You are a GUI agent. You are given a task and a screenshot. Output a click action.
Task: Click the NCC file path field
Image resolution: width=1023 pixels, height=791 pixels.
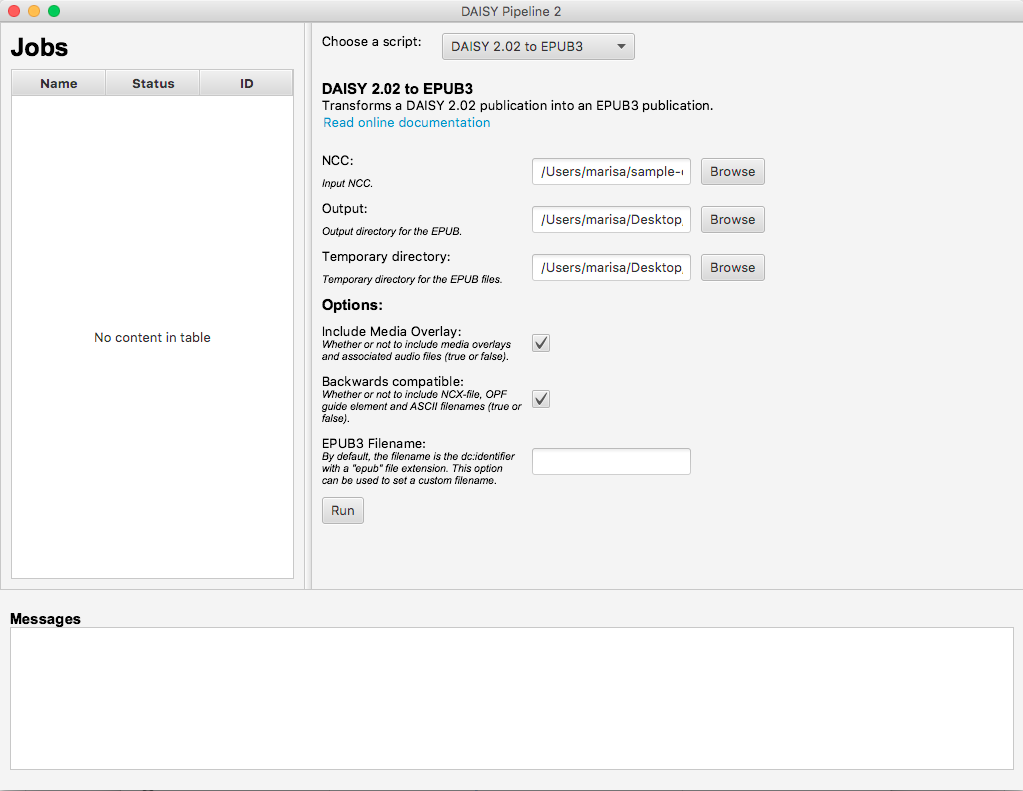pyautogui.click(x=611, y=172)
